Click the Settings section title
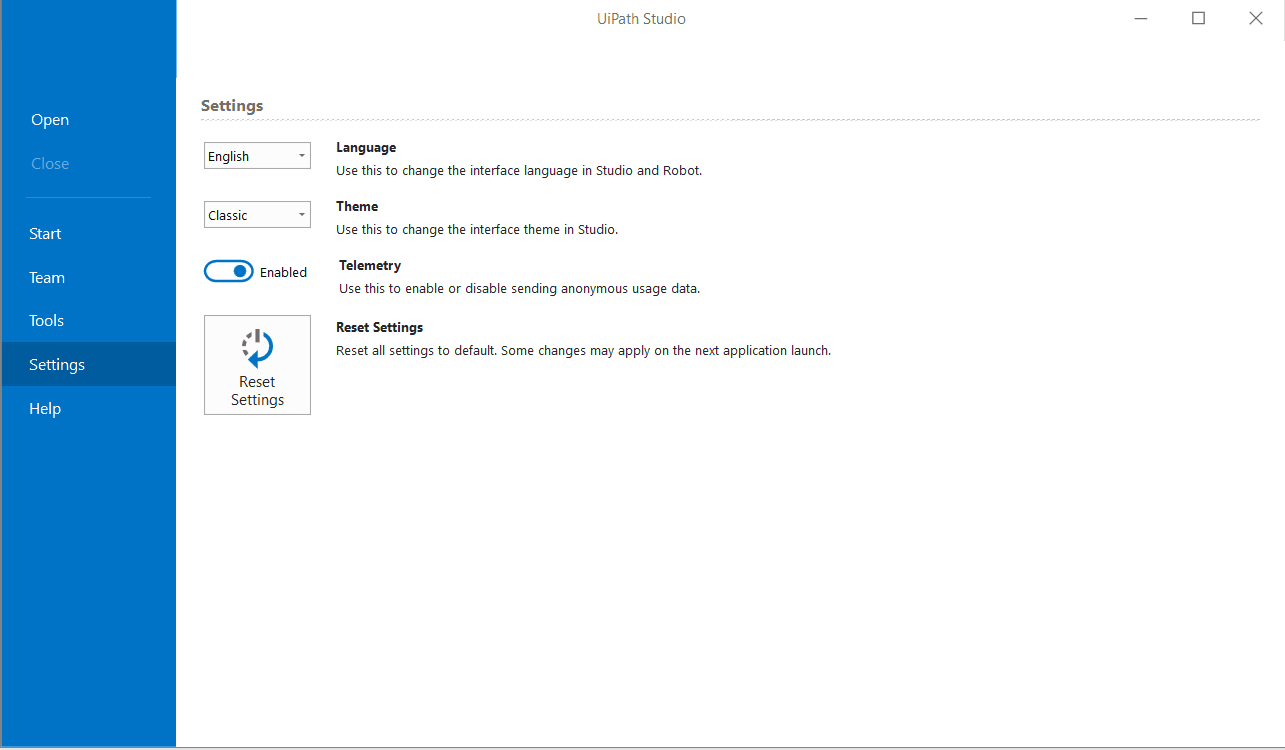Viewport: 1285px width, 750px height. [232, 106]
